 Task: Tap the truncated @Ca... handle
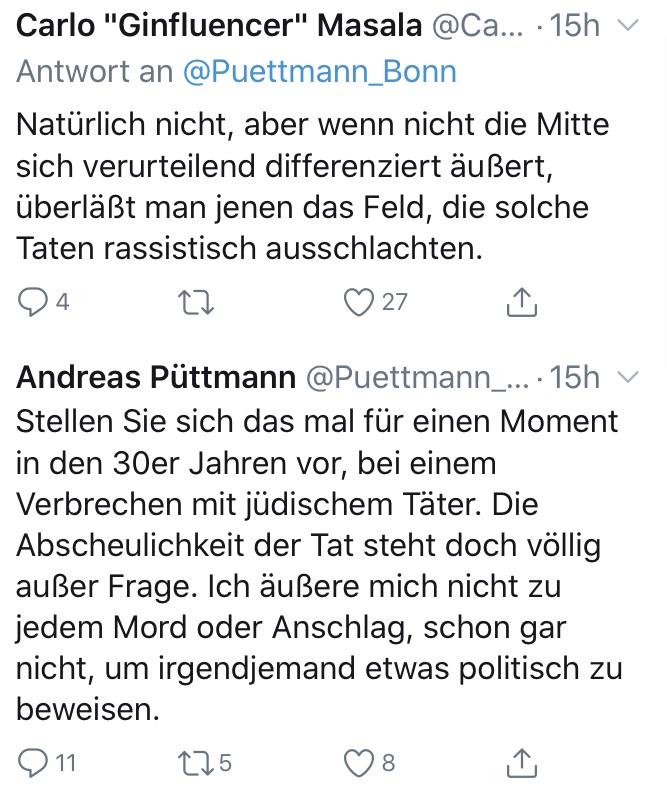click(477, 27)
